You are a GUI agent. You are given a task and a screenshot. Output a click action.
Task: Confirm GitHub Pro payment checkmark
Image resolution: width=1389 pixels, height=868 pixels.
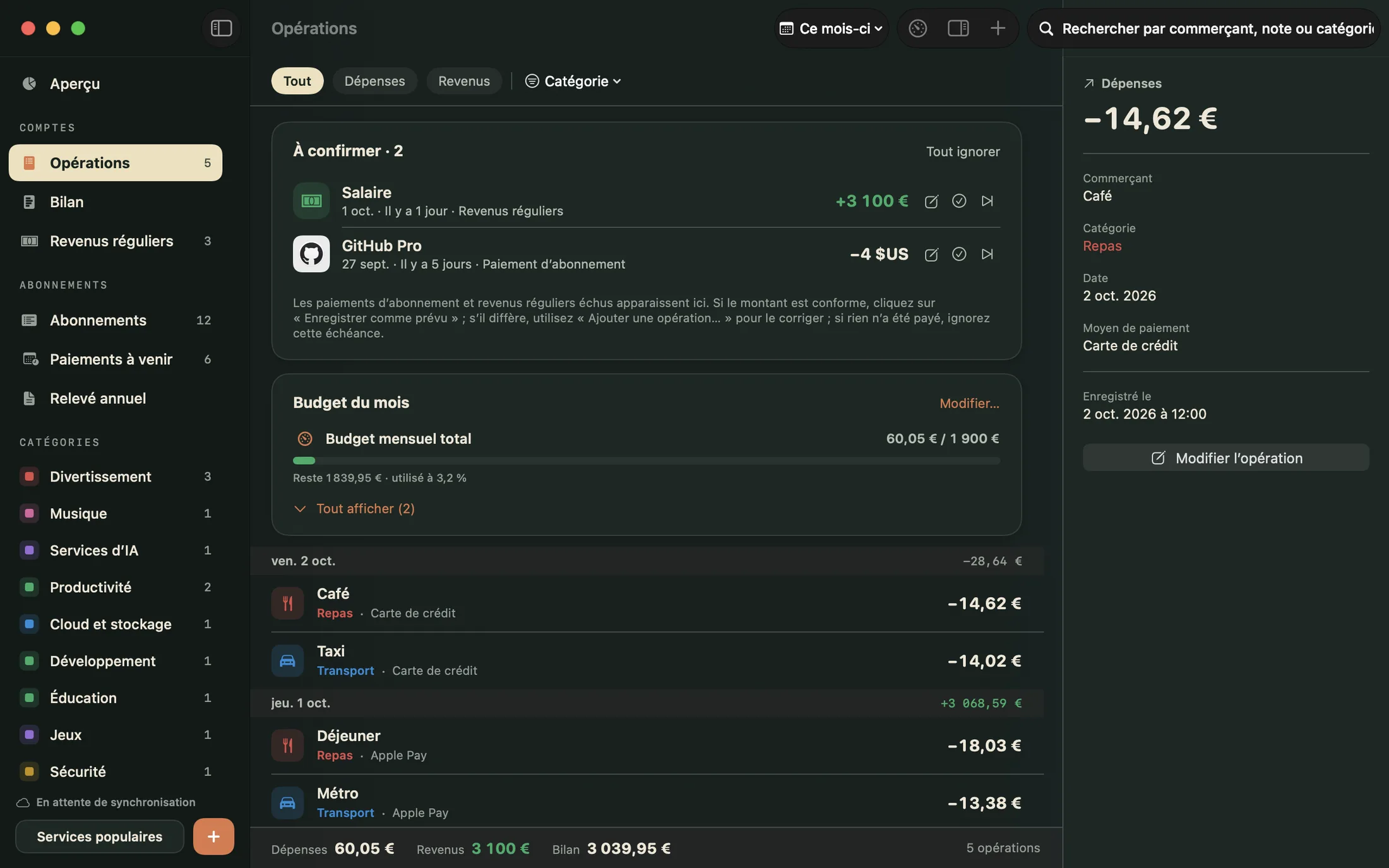959,254
